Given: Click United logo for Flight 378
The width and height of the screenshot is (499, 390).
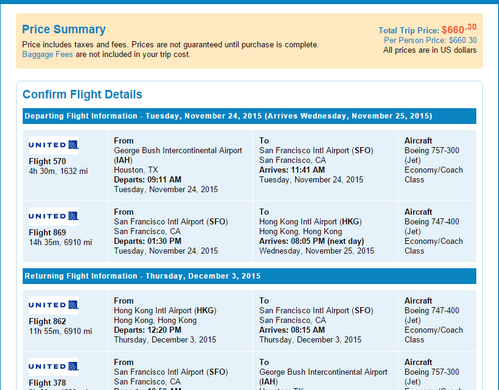Looking at the screenshot, I should tap(54, 367).
